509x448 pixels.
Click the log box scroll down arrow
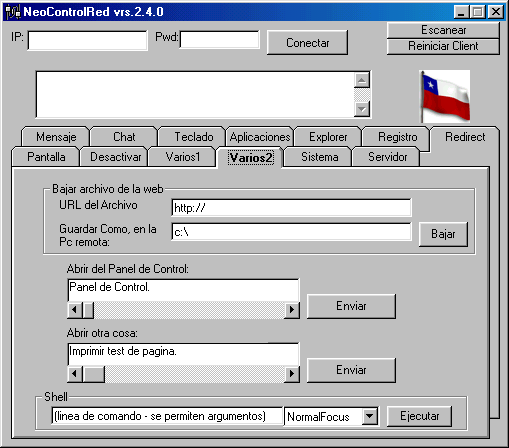pyautogui.click(x=362, y=109)
